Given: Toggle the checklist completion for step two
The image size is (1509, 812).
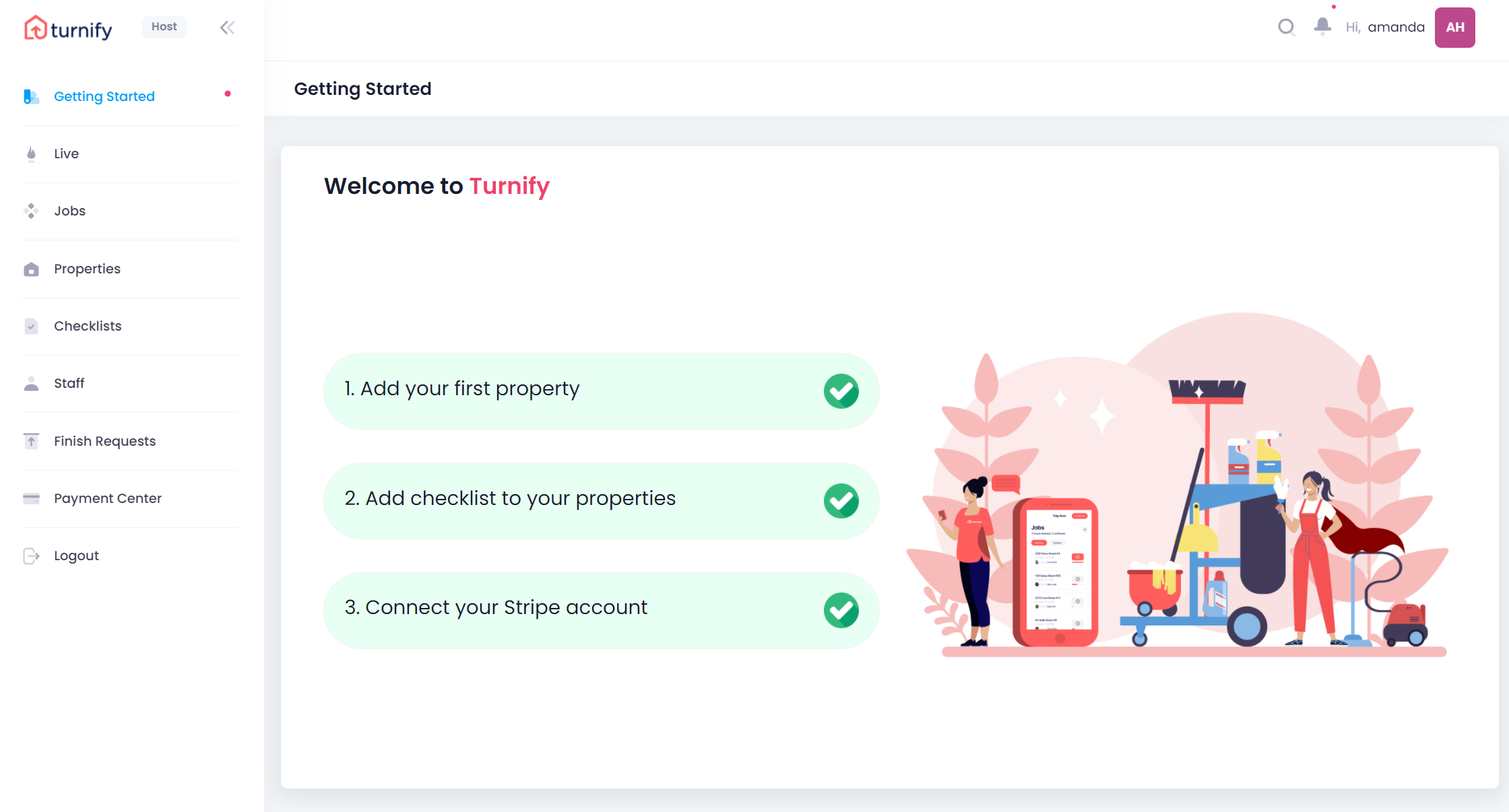Looking at the screenshot, I should point(841,500).
